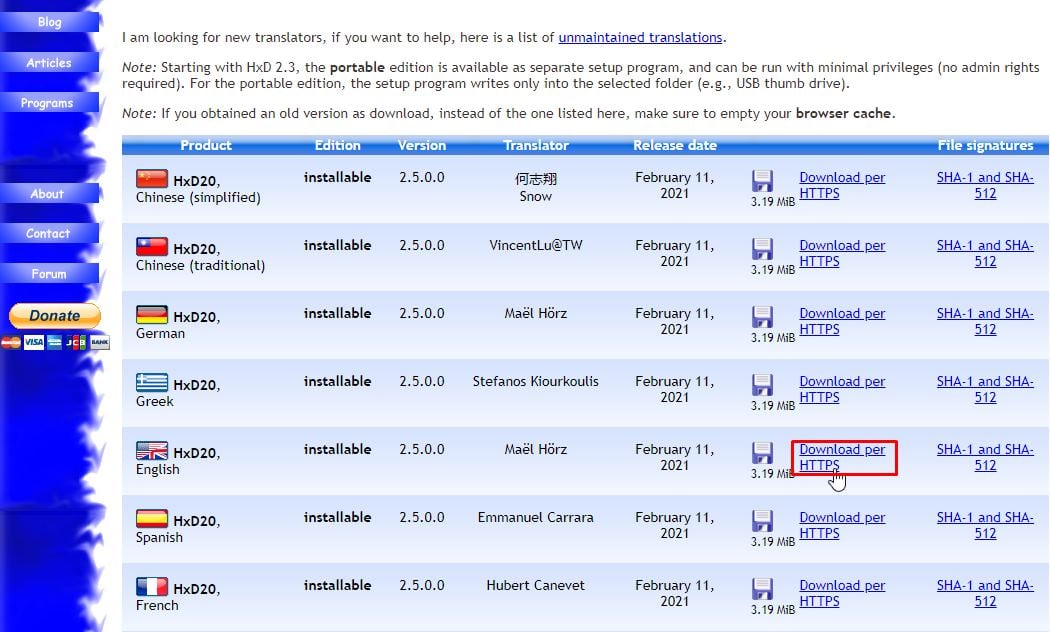Open SHA-1 and SHA-512 for English
1050x632 pixels.
point(985,457)
